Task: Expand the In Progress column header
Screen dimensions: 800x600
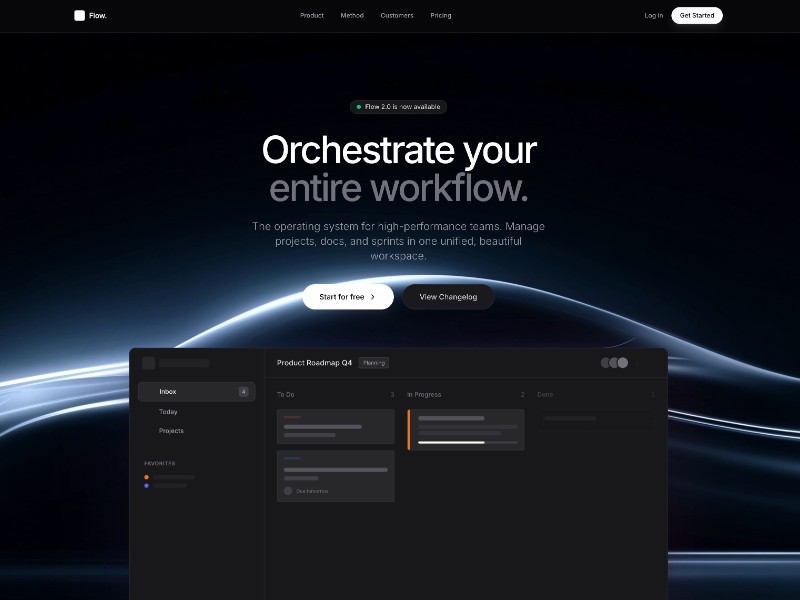Action: tap(425, 394)
